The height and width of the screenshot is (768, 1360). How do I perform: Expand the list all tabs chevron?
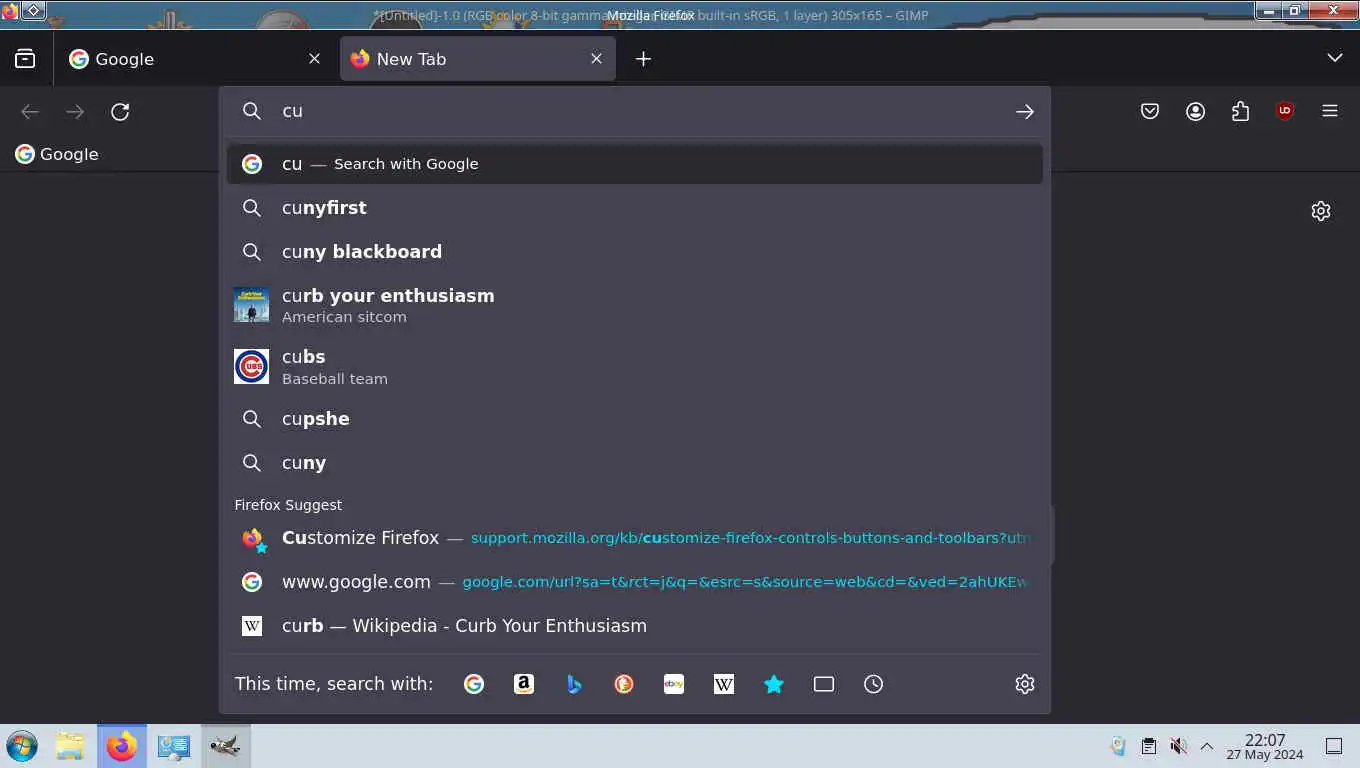(1334, 59)
